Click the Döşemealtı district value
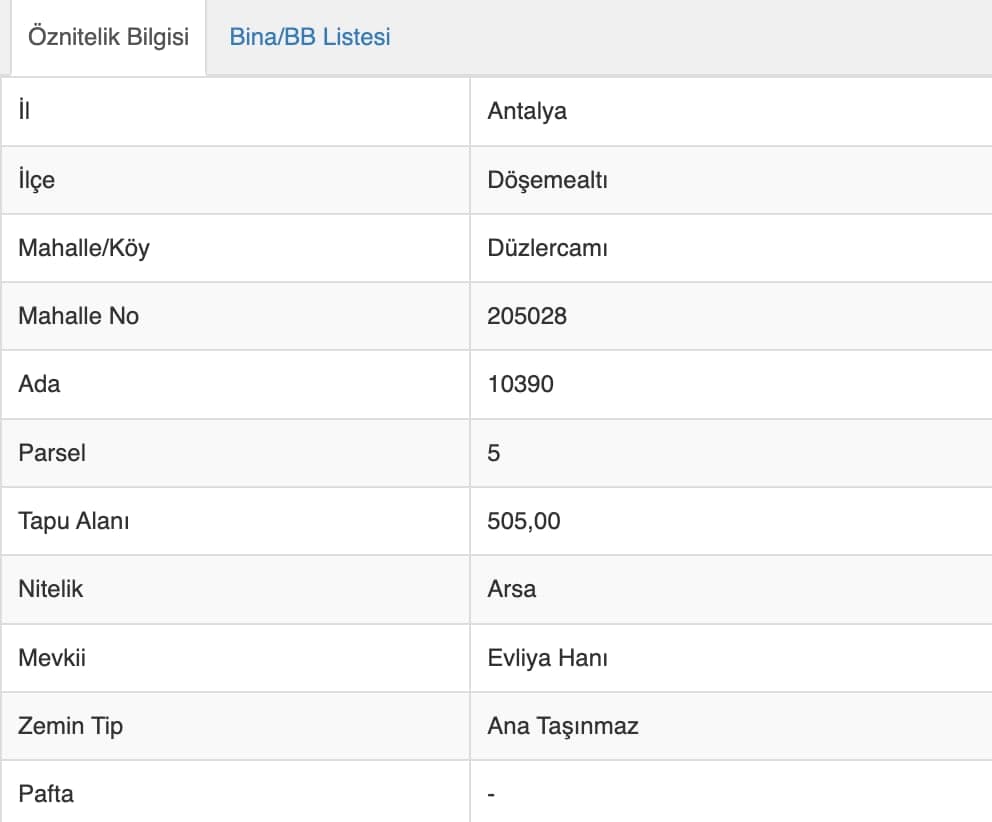Screen dimensions: 992x822 [x=547, y=180]
